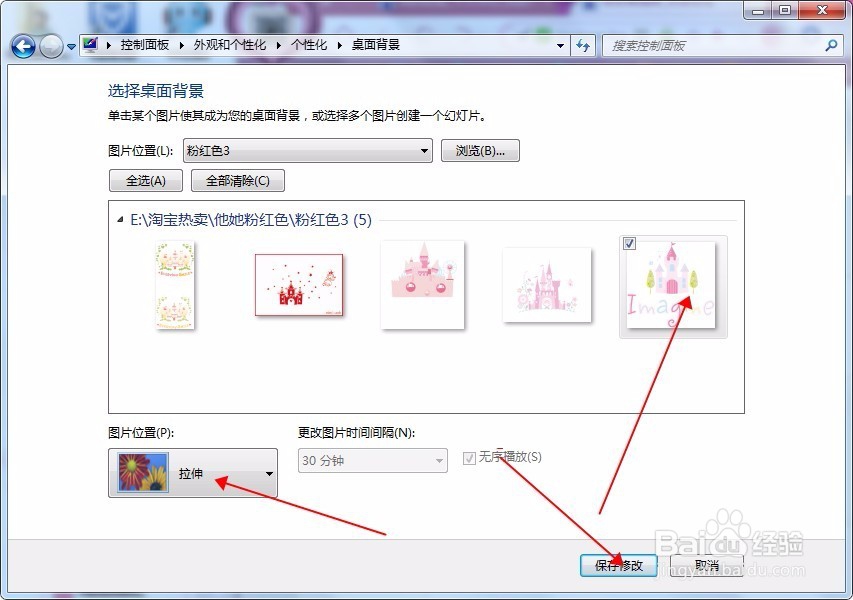
Task: Select 外观和个性化 in the breadcrumb path
Action: (x=230, y=45)
